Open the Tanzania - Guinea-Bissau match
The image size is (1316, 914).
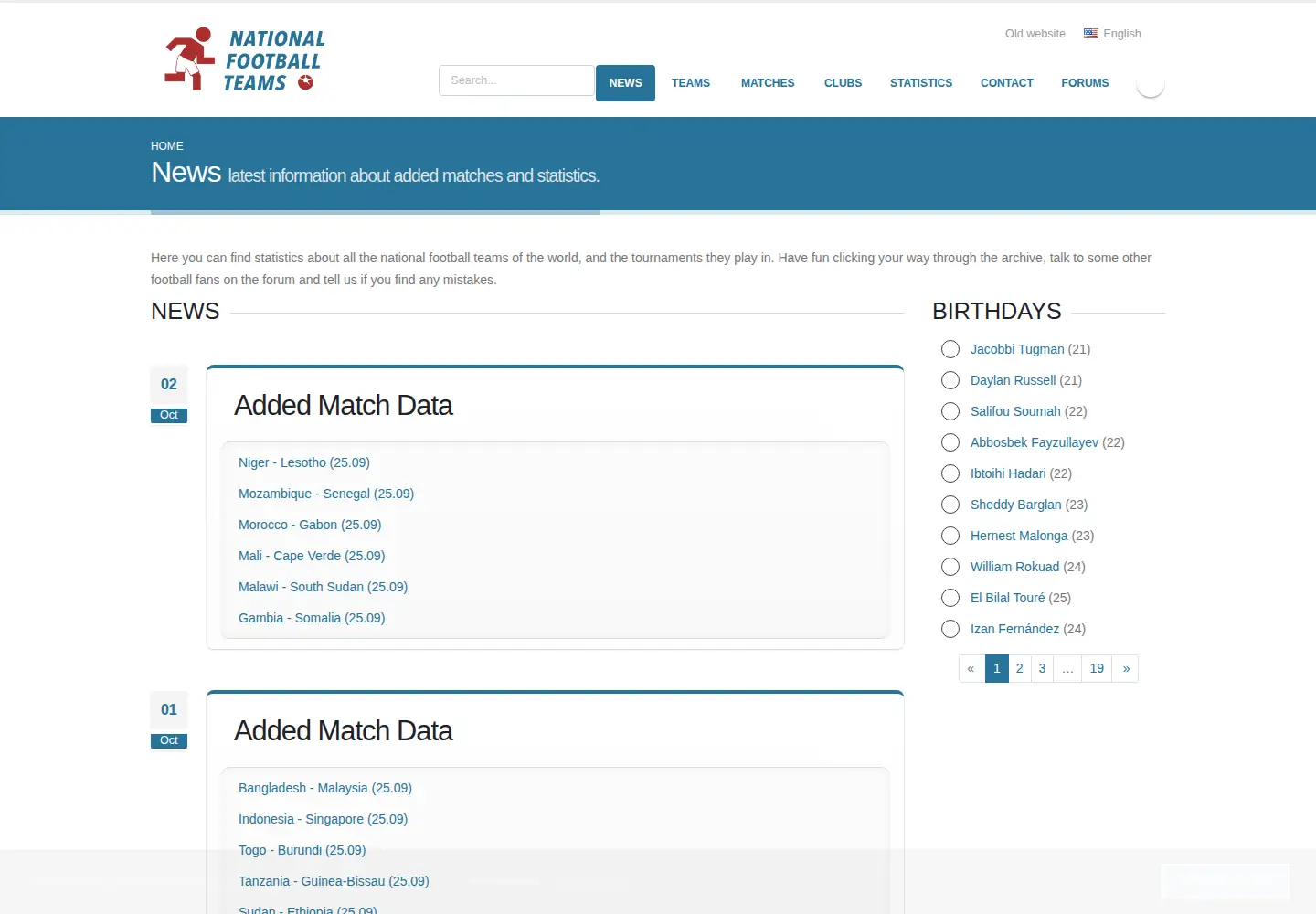[334, 881]
